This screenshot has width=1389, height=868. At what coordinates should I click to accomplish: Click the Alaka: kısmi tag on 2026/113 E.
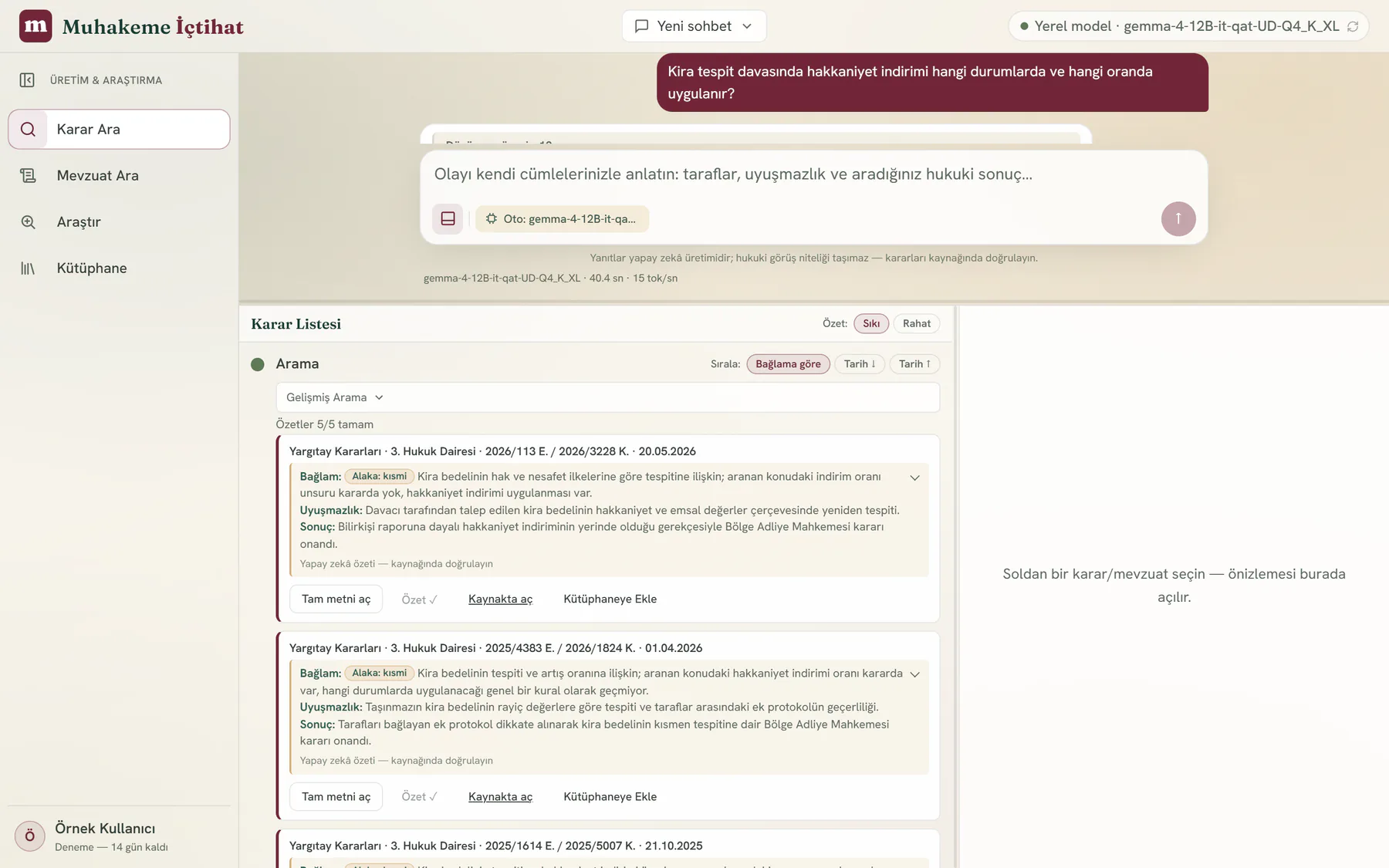[379, 477]
